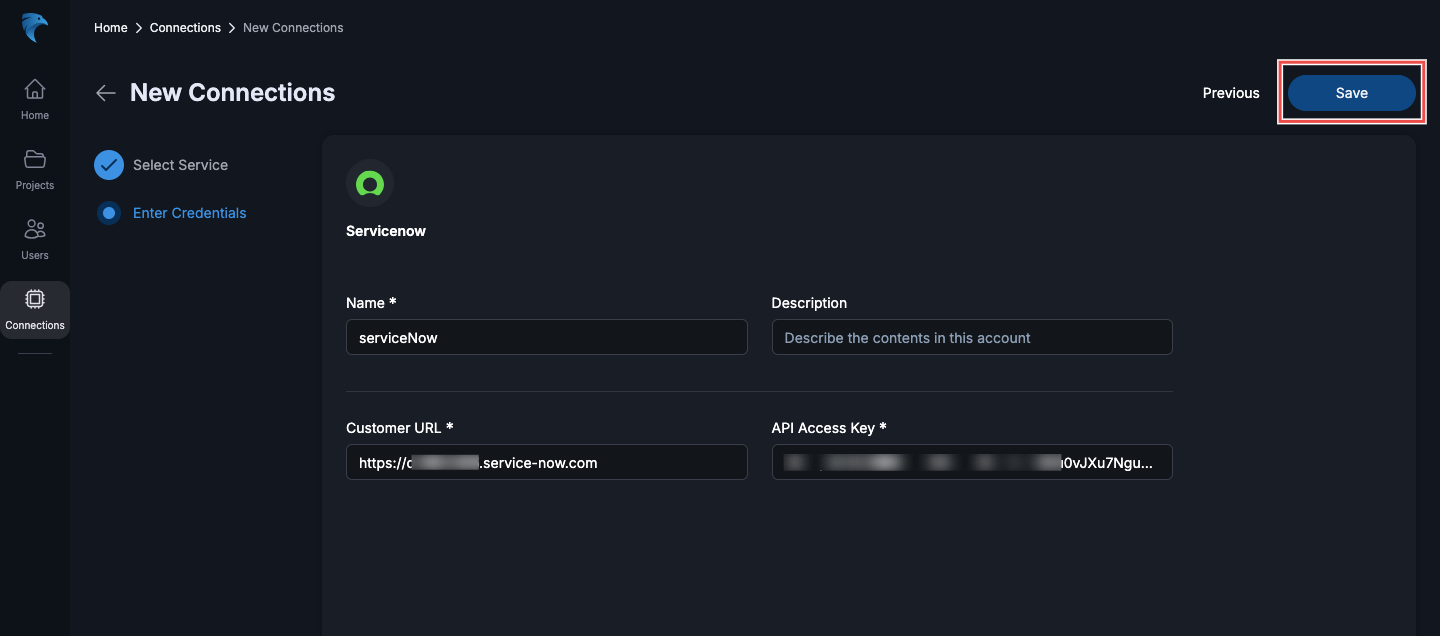Screen dimensions: 1440x636
Task: Open the Connections breadcrumb link
Action: [185, 27]
